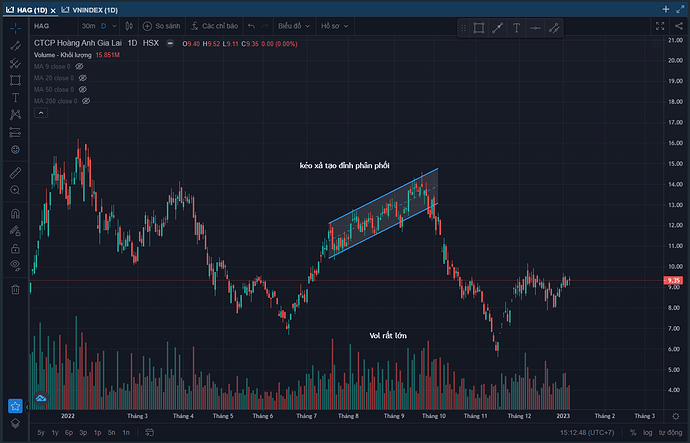690x443 pixels.
Task: Click So sánh compare button
Action: tap(161, 26)
